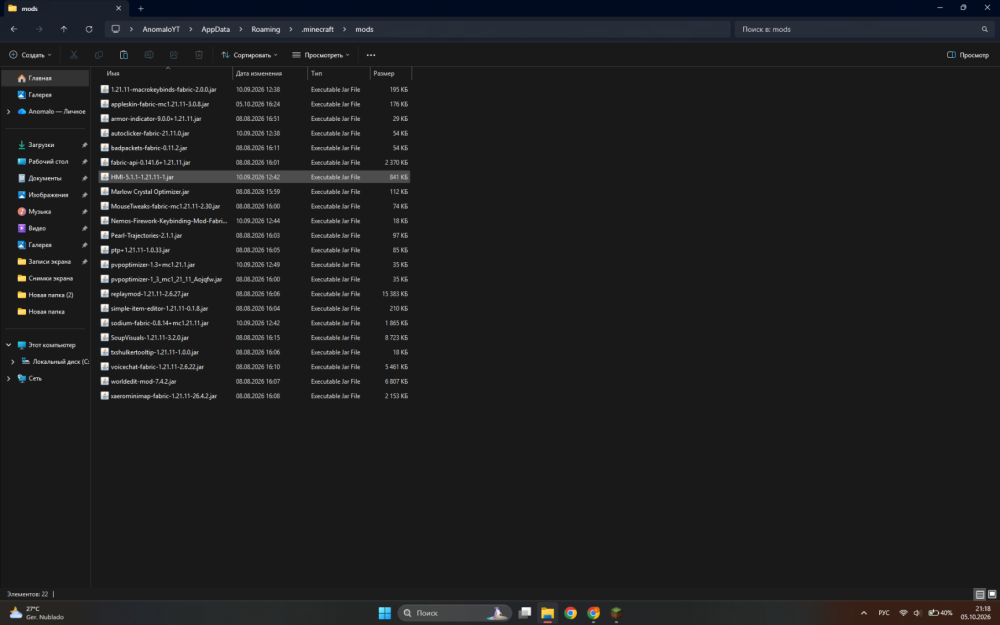This screenshot has width=1000, height=625.
Task: Delete the selected file with trash icon
Action: (199, 55)
